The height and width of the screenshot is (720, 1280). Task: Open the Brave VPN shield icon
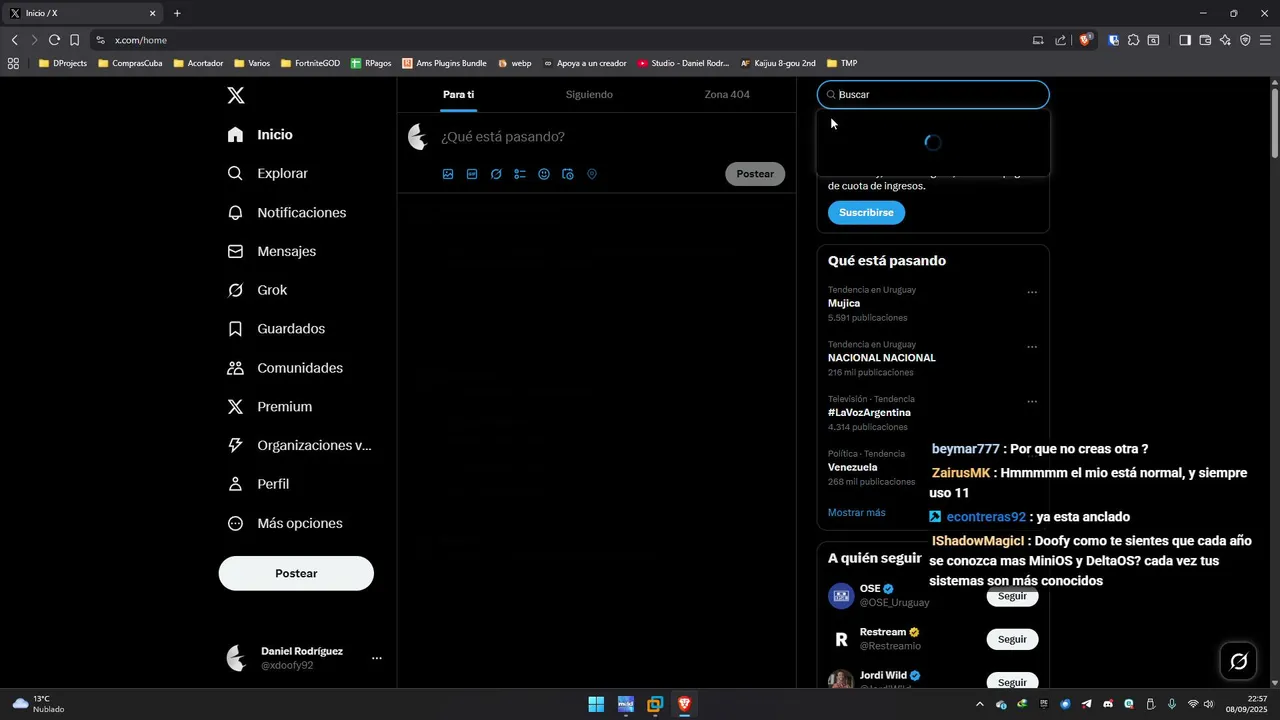tap(1245, 40)
